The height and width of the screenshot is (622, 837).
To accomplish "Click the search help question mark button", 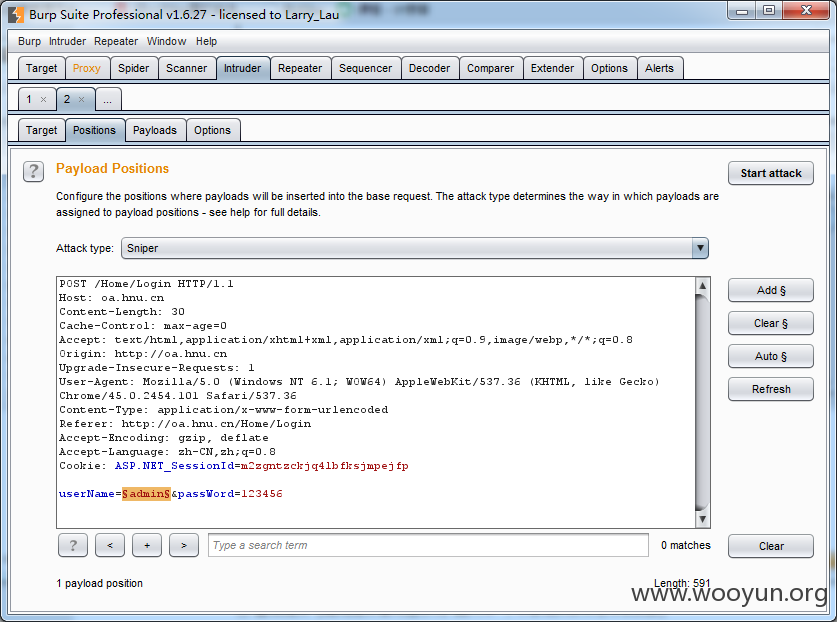I will click(x=73, y=545).
